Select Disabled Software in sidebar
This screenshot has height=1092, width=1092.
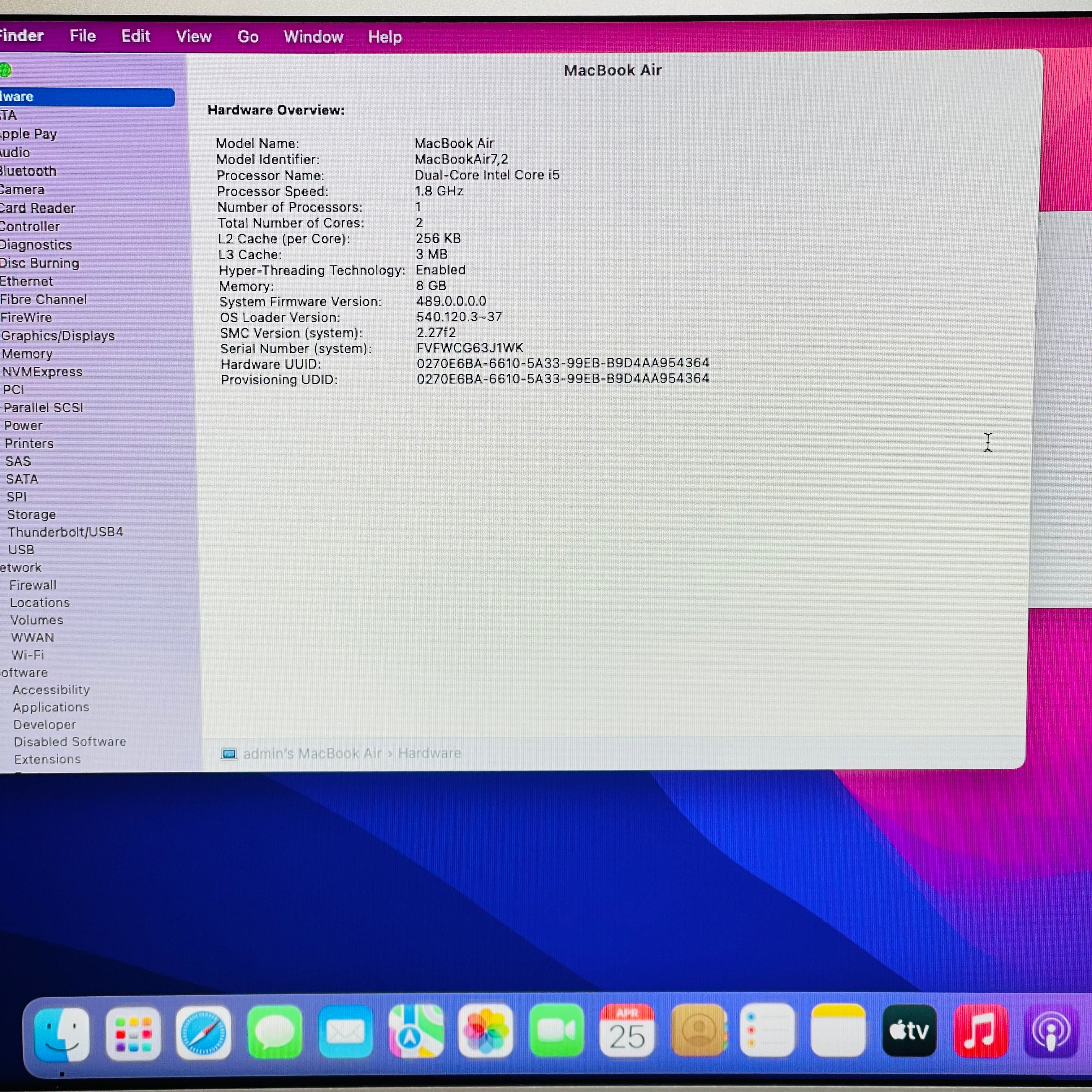pyautogui.click(x=70, y=742)
